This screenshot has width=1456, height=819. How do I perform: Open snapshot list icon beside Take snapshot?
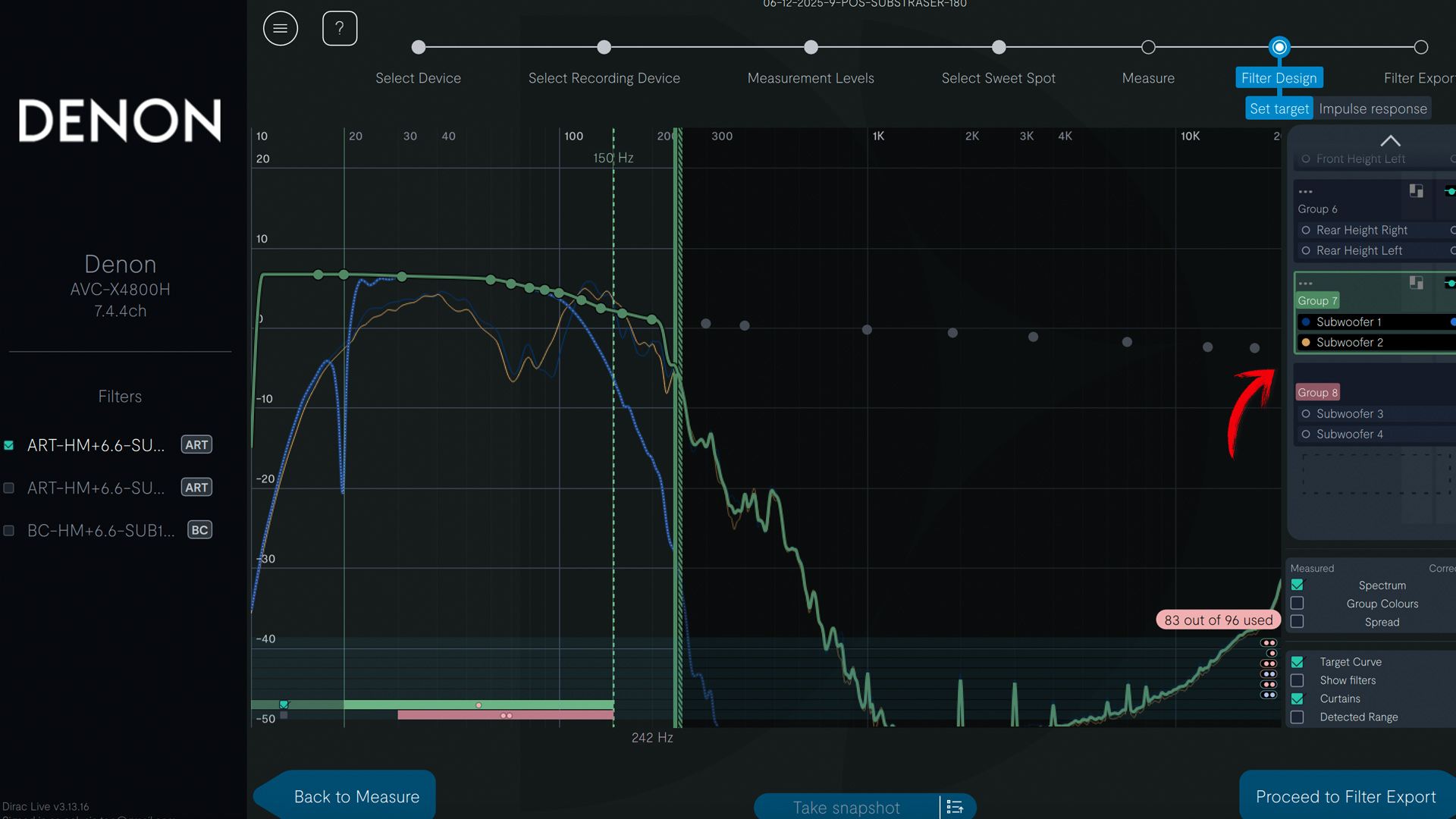pos(955,807)
